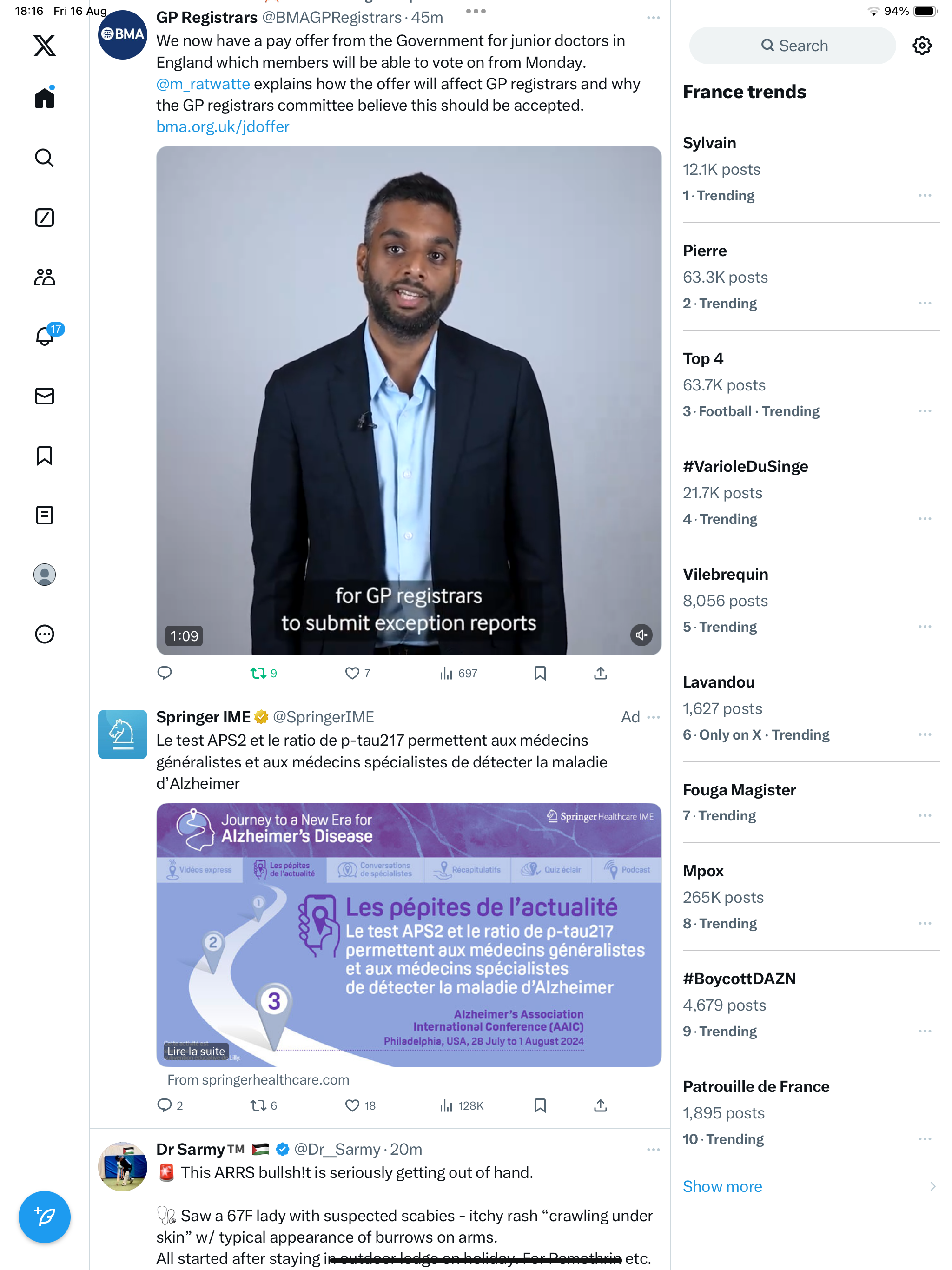
Task: Open the Grok icon in sidebar
Action: [x=44, y=218]
